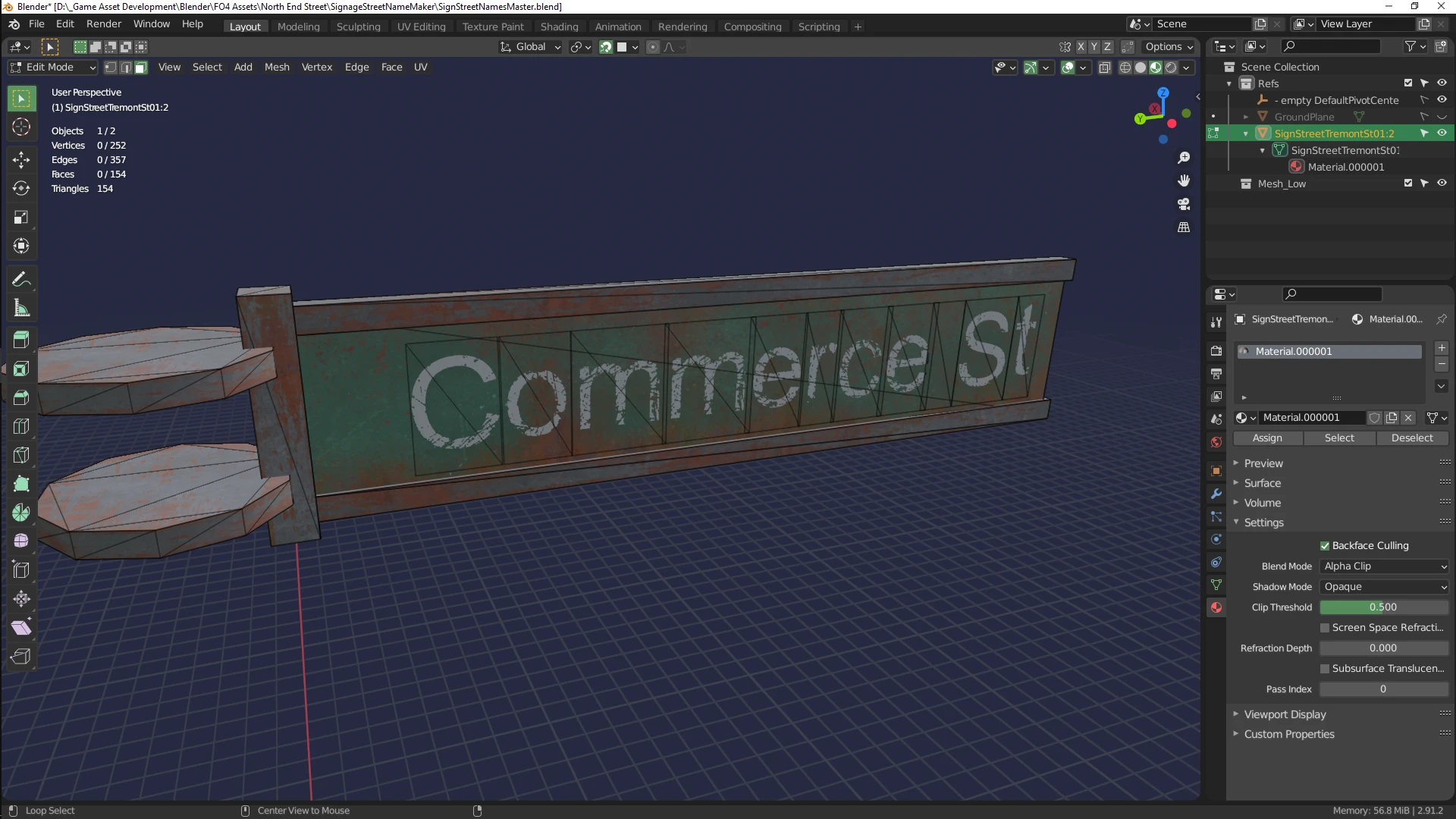
Task: Select the Loop Cut tool
Action: [x=21, y=426]
